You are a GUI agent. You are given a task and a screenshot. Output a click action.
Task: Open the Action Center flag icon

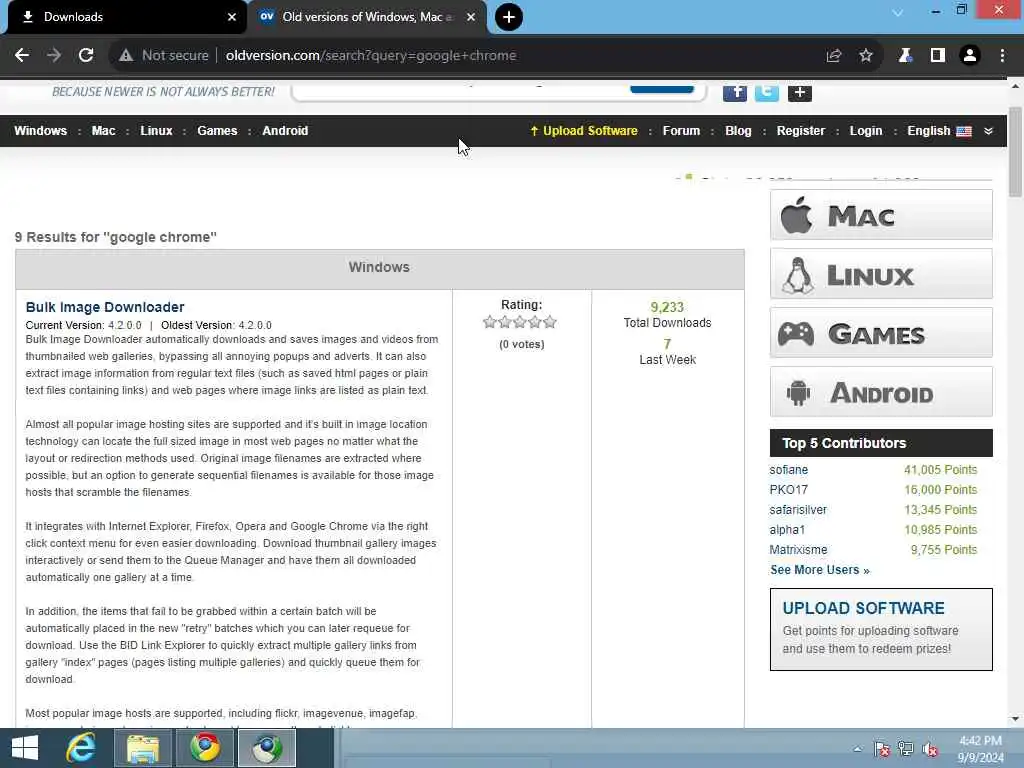(x=882, y=749)
